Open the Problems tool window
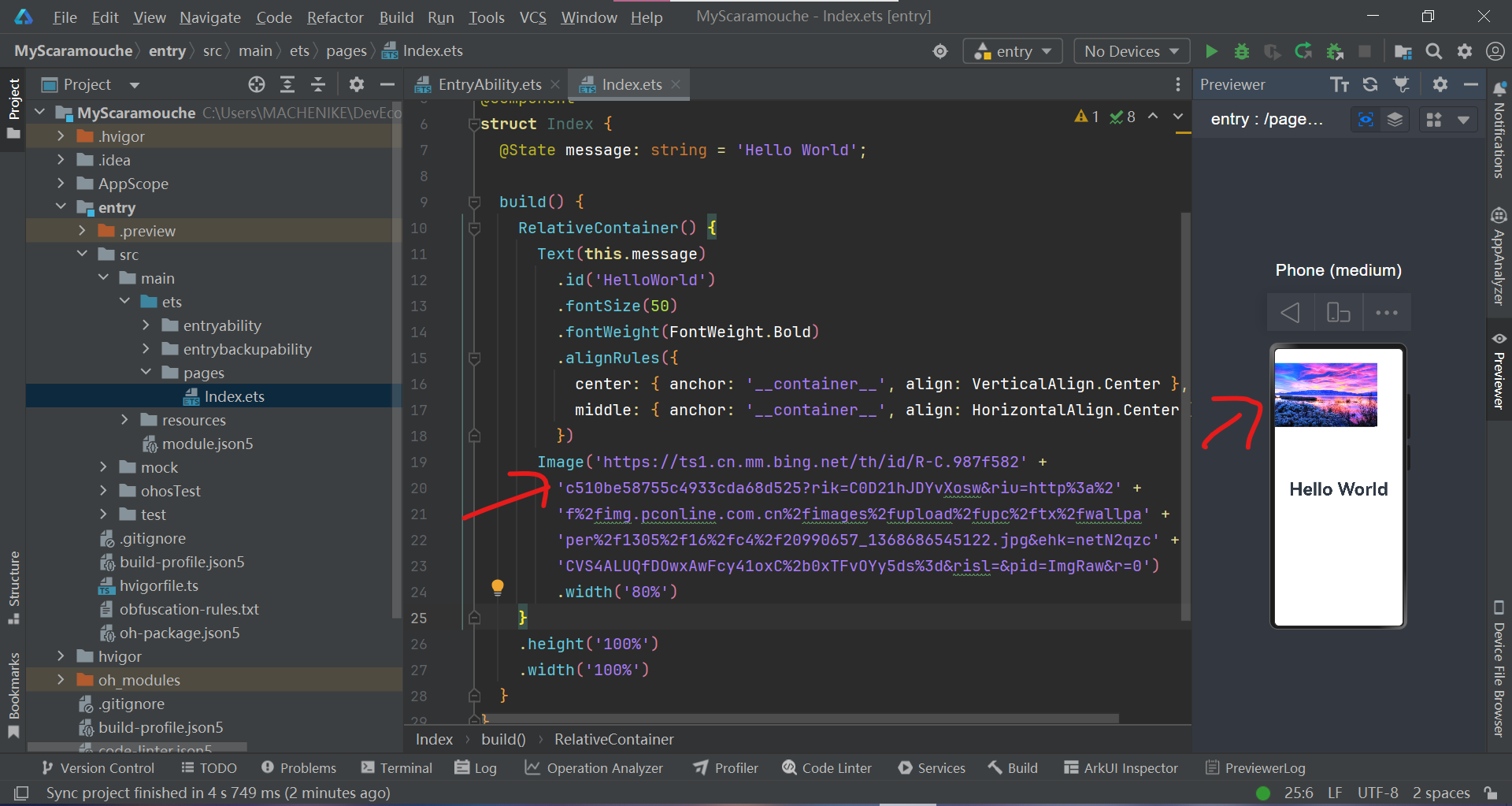The height and width of the screenshot is (806, 1512). pos(298,768)
